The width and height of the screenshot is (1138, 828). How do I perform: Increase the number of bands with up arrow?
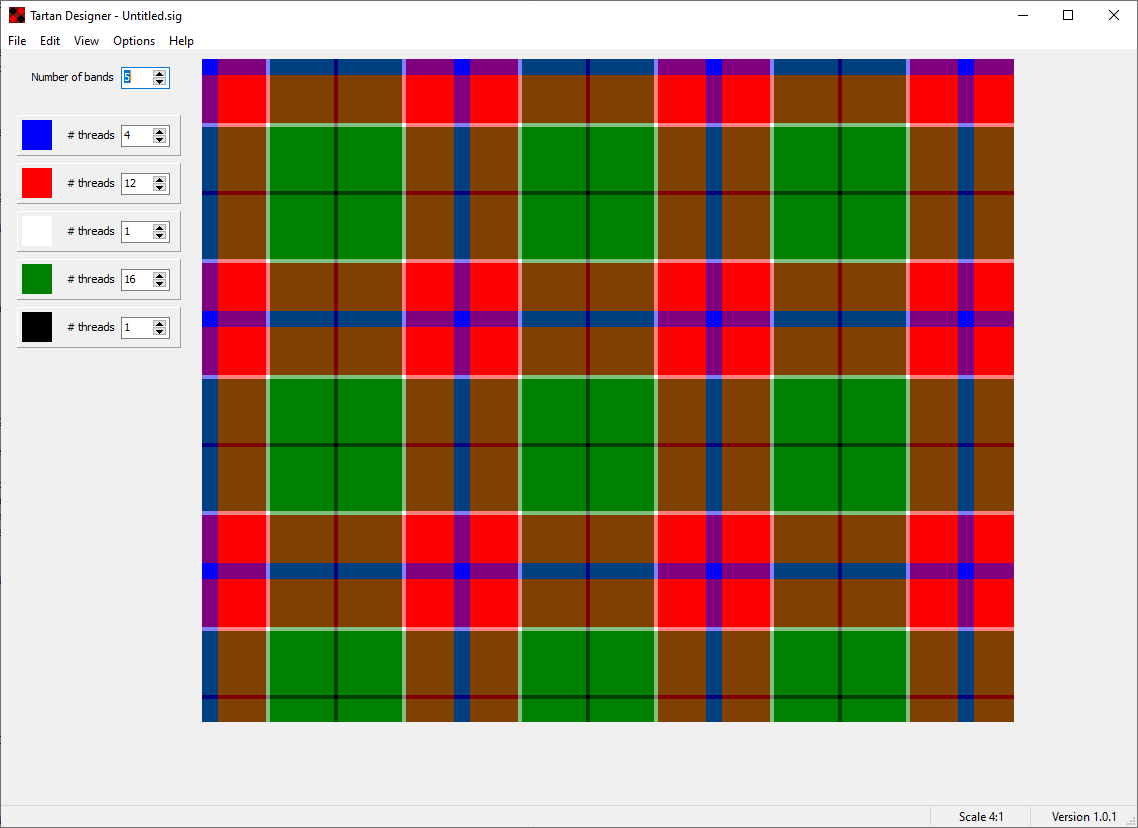click(160, 73)
